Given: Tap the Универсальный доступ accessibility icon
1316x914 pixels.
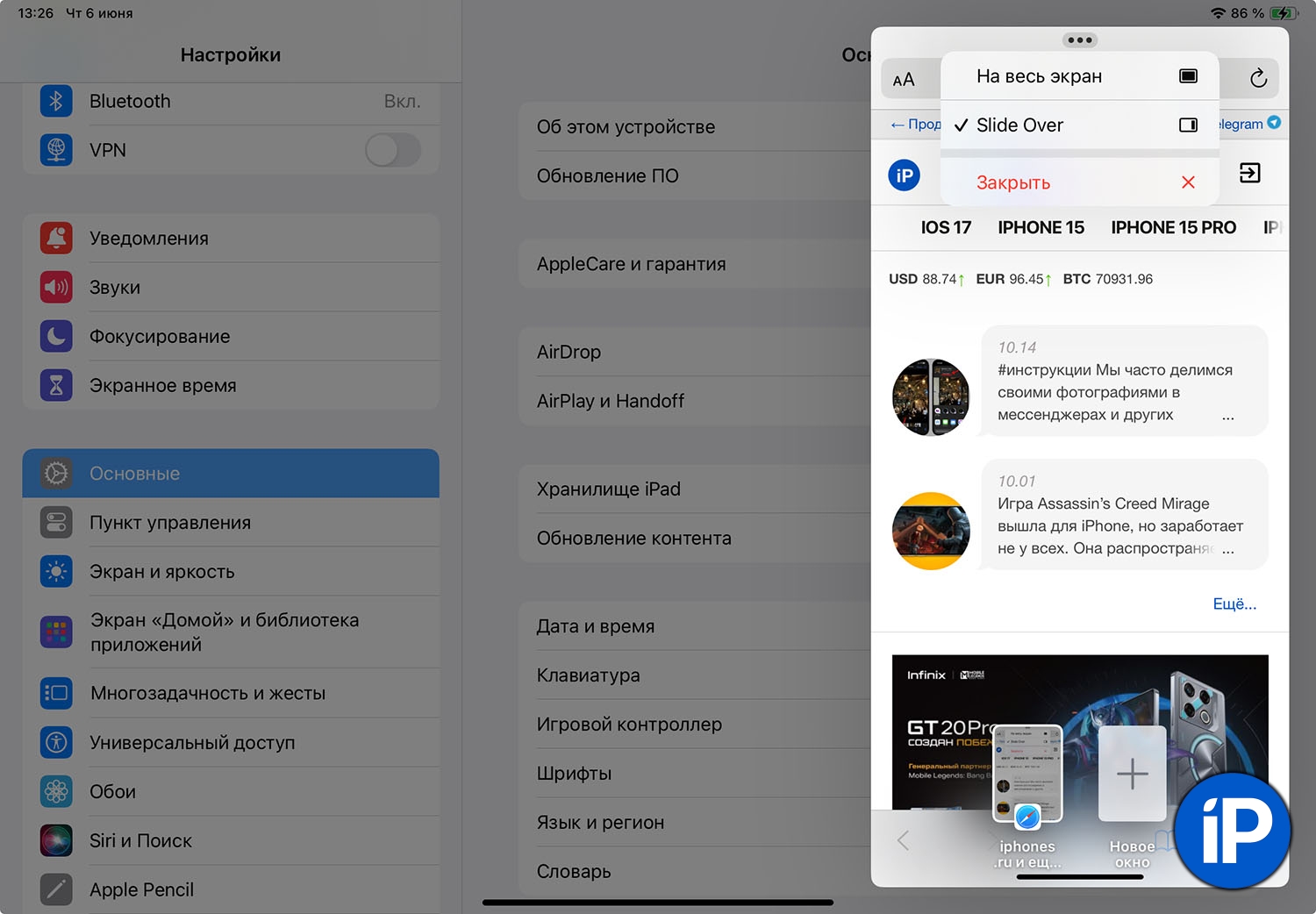Looking at the screenshot, I should (x=56, y=742).
